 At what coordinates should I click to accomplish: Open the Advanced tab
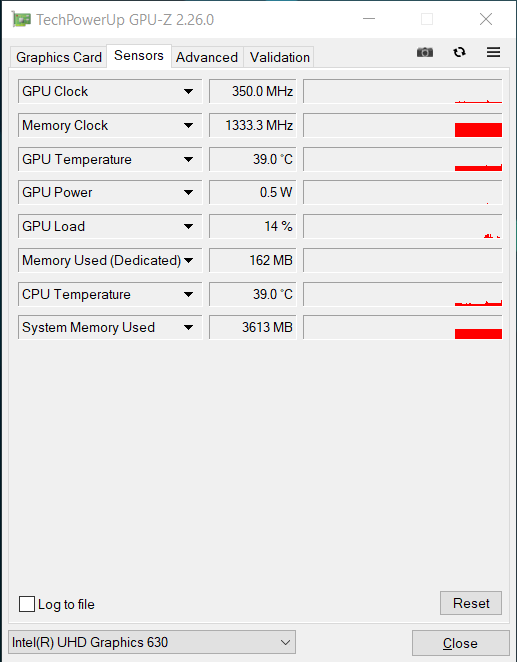[x=207, y=57]
